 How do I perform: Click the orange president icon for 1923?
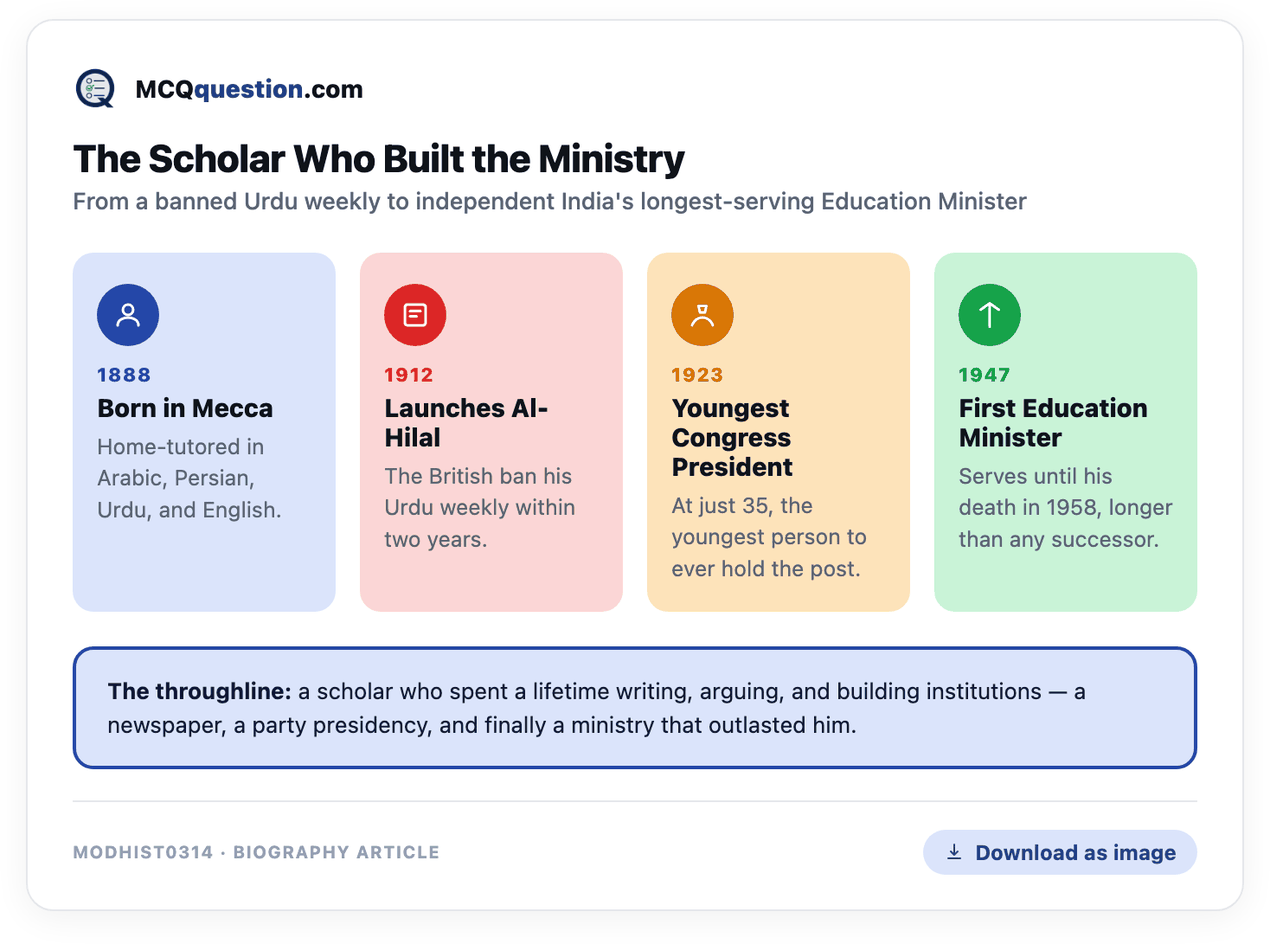[x=702, y=315]
